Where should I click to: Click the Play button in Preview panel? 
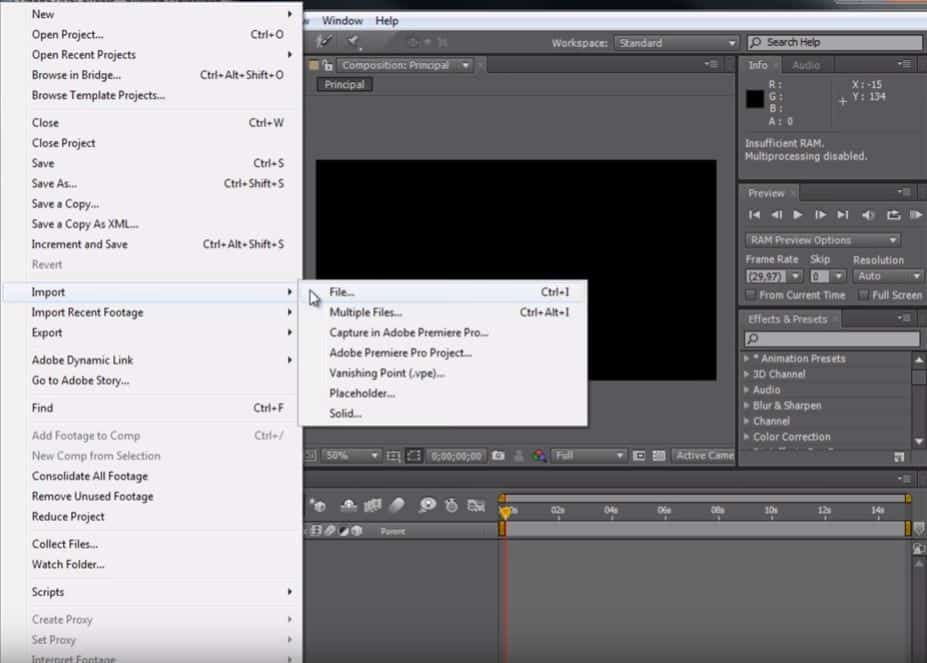coord(798,215)
